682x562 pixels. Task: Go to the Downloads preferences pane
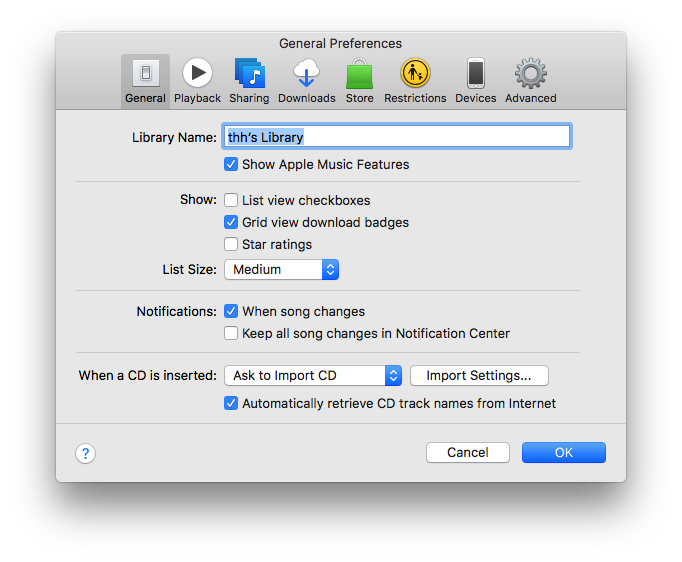click(x=307, y=81)
